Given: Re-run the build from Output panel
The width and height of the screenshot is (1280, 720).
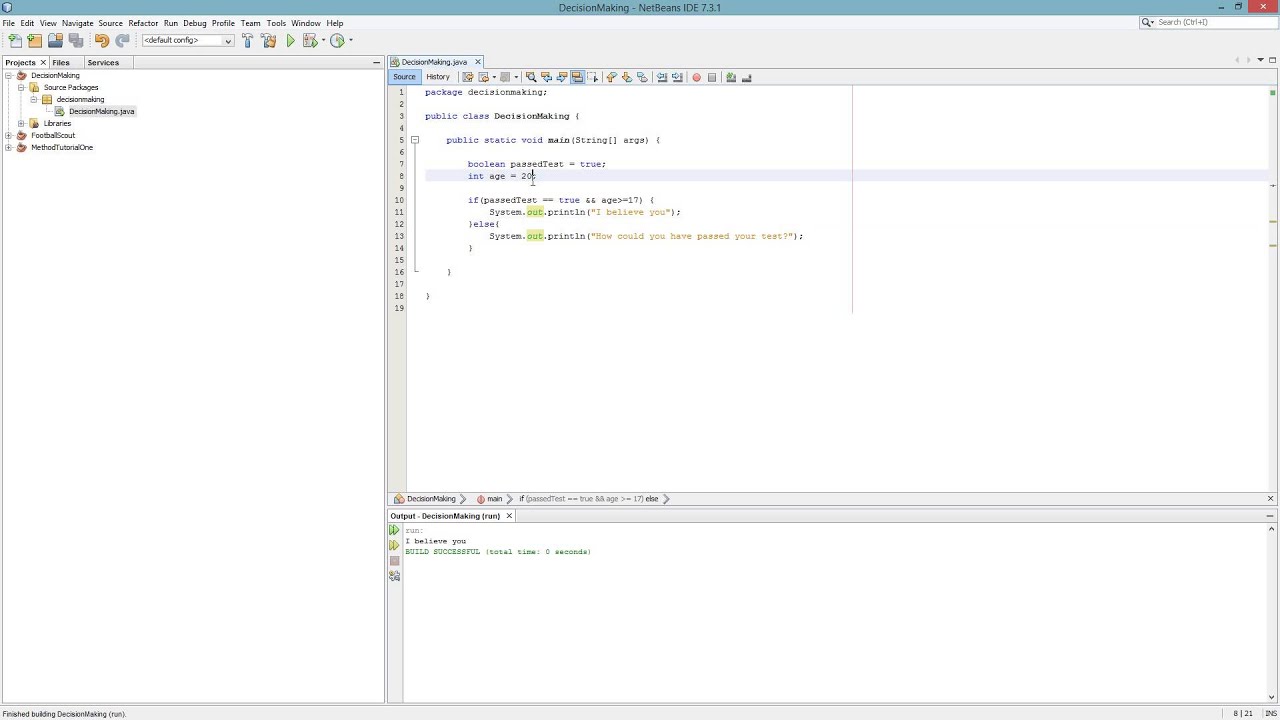Looking at the screenshot, I should tap(394, 530).
